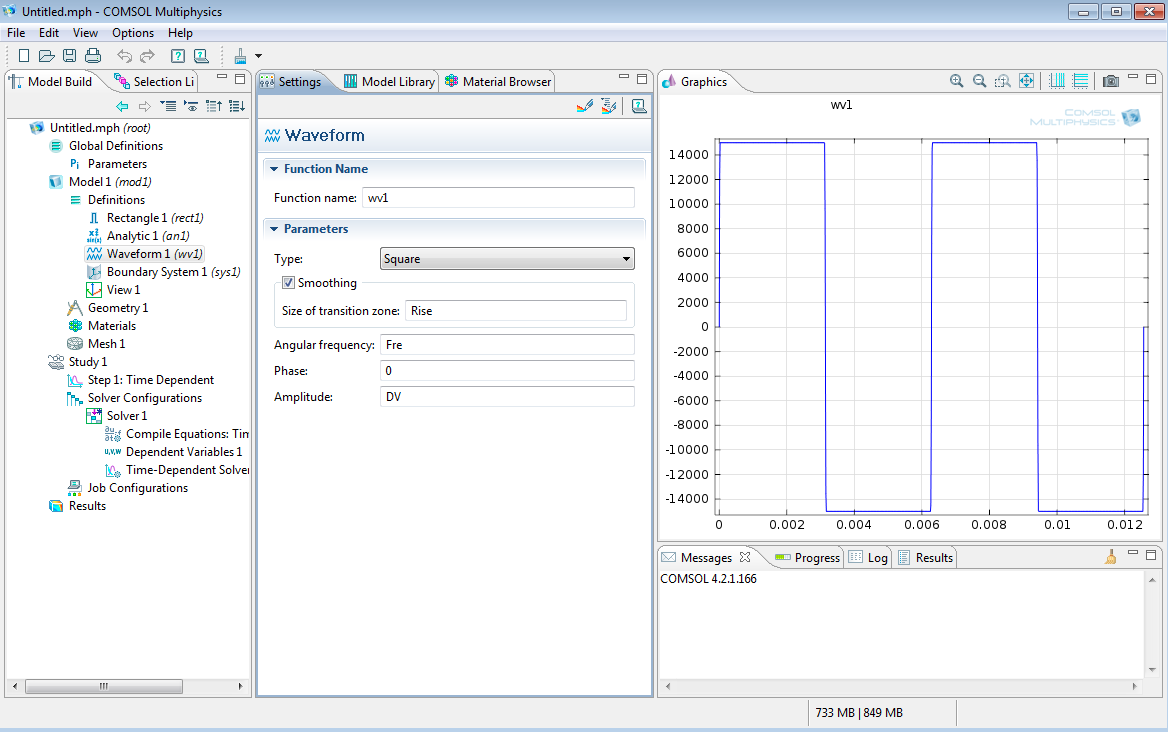This screenshot has height=732, width=1168.
Task: Select Rectangle 1 (rect1) in model tree
Action: [x=155, y=218]
